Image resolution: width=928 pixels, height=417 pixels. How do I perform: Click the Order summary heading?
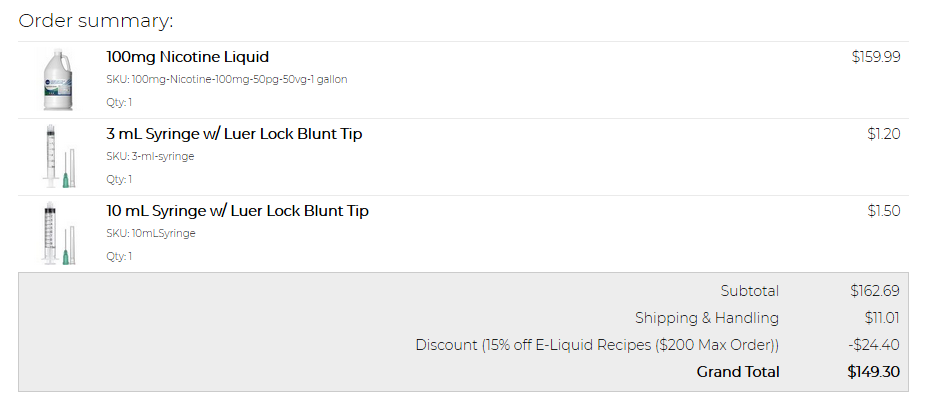95,21
